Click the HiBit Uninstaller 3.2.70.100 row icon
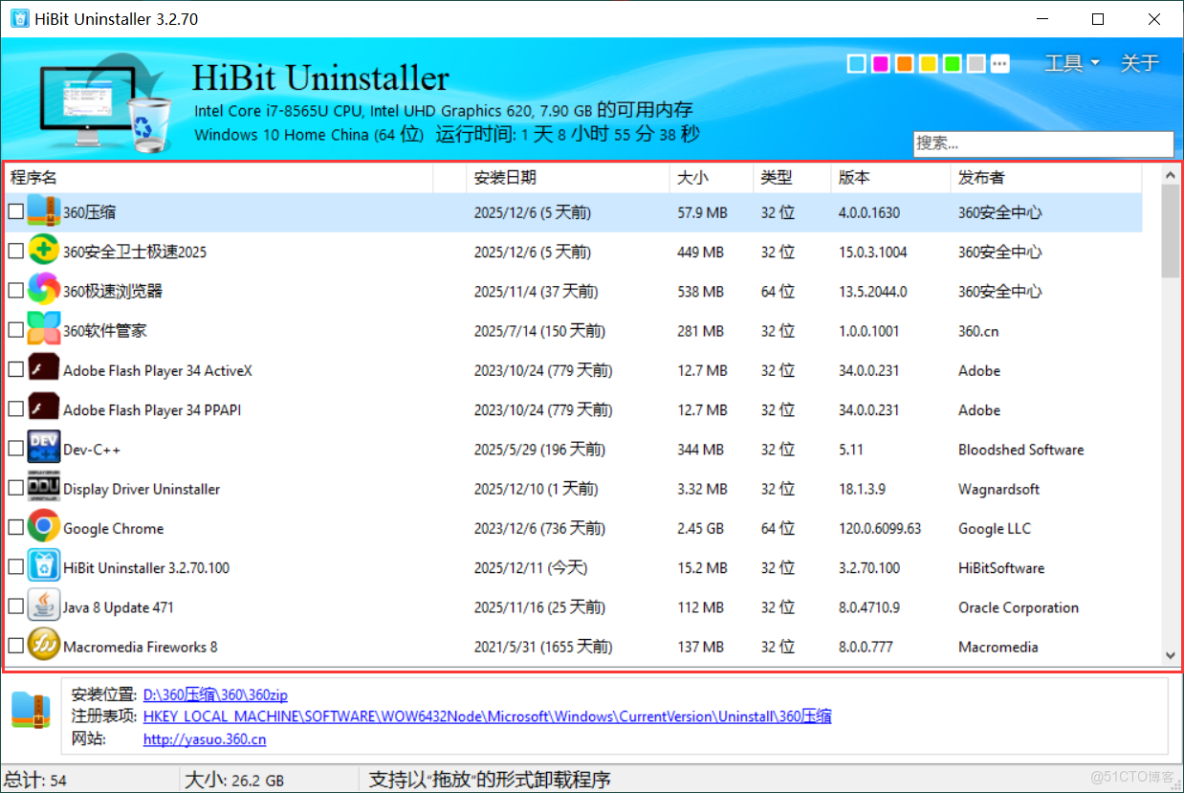 click(42, 567)
